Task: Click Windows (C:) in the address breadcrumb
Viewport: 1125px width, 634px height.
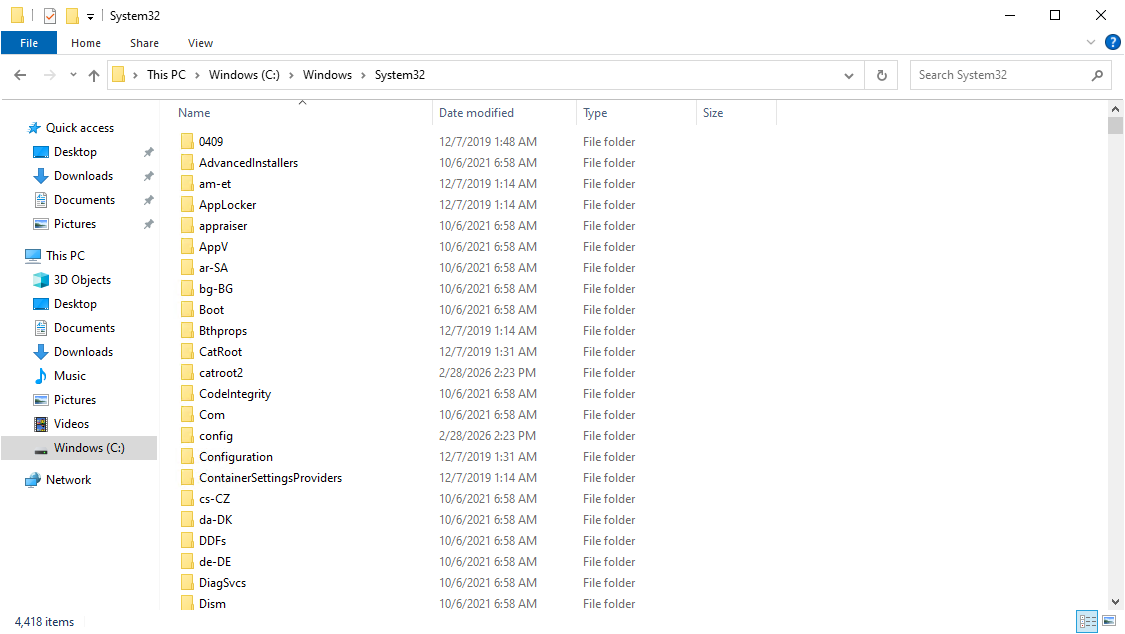Action: tap(244, 75)
